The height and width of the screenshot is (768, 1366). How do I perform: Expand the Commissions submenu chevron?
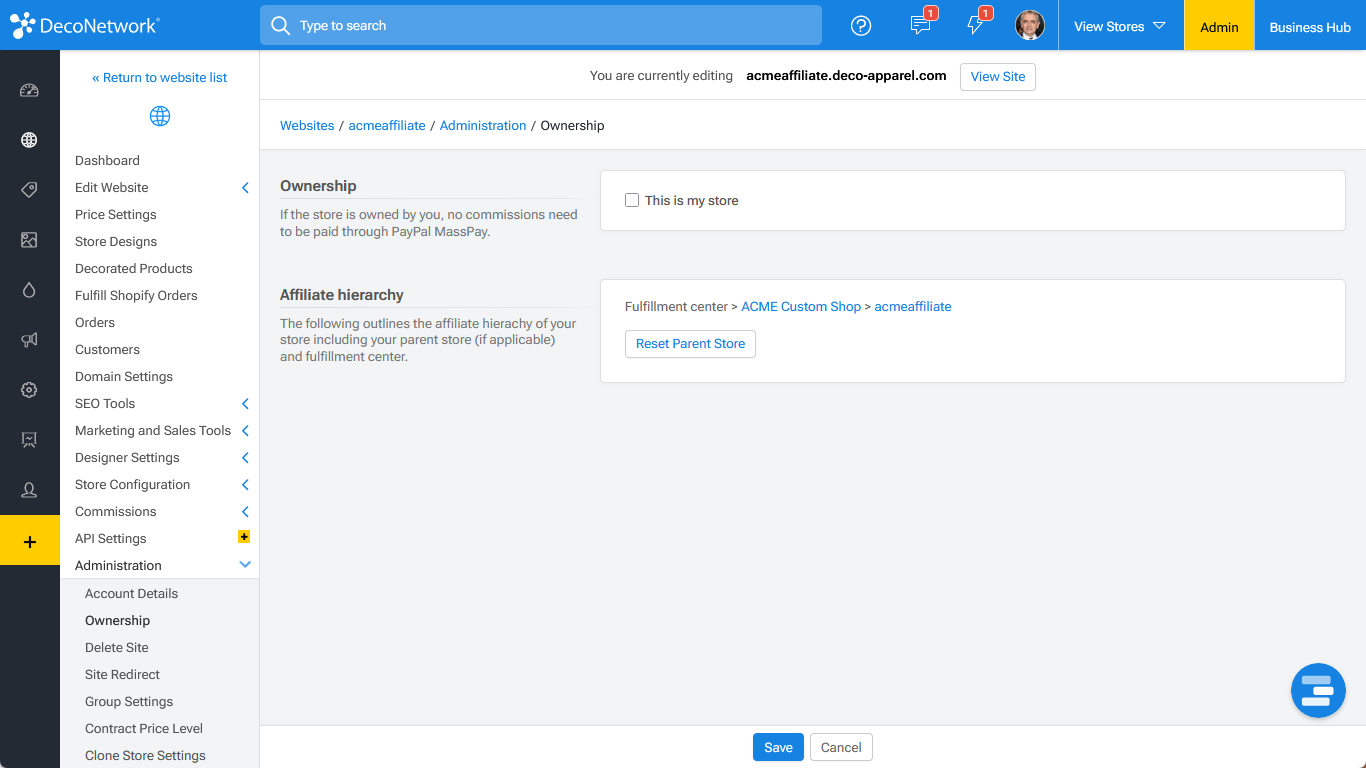pos(245,512)
